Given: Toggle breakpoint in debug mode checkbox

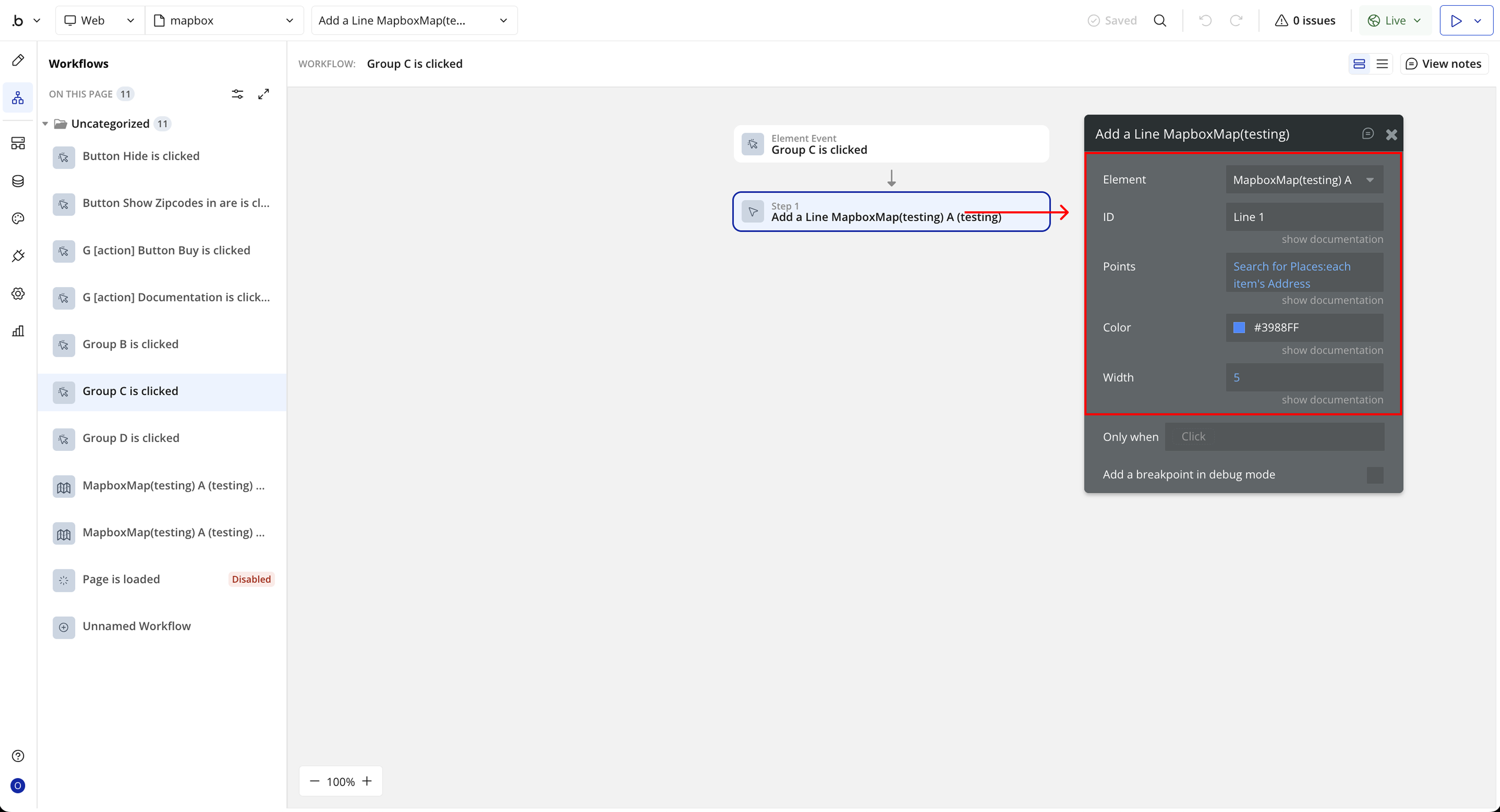Looking at the screenshot, I should (x=1374, y=474).
